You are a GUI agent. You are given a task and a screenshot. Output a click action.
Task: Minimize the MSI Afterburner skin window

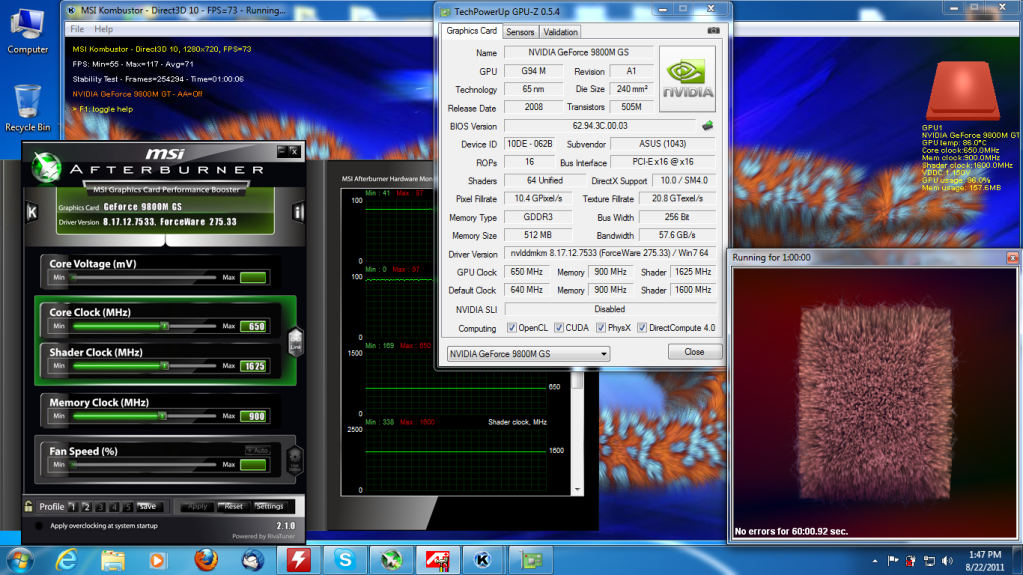pyautogui.click(x=282, y=151)
